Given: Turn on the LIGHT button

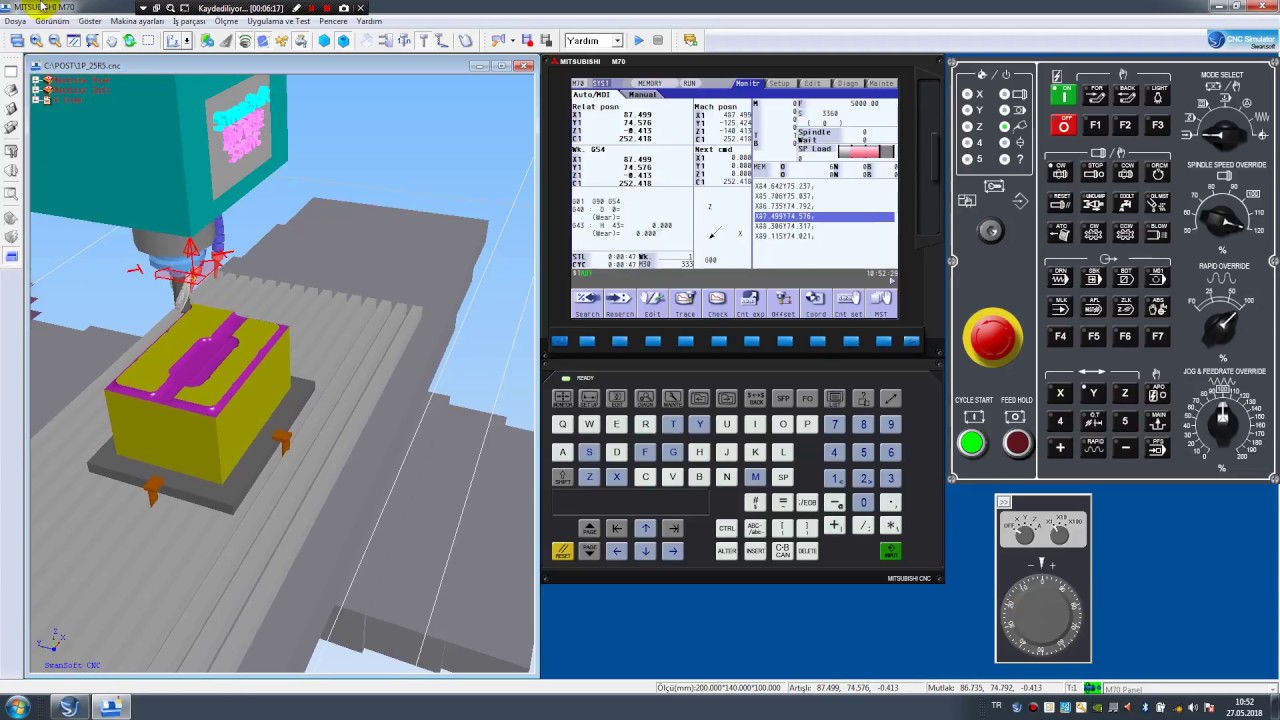Looking at the screenshot, I should (1158, 94).
